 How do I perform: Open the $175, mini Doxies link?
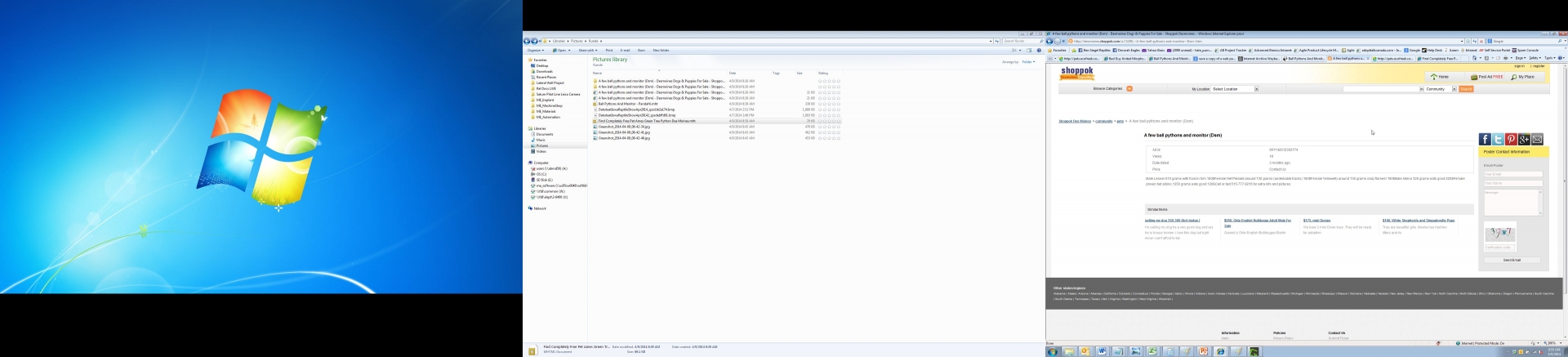(x=1316, y=221)
